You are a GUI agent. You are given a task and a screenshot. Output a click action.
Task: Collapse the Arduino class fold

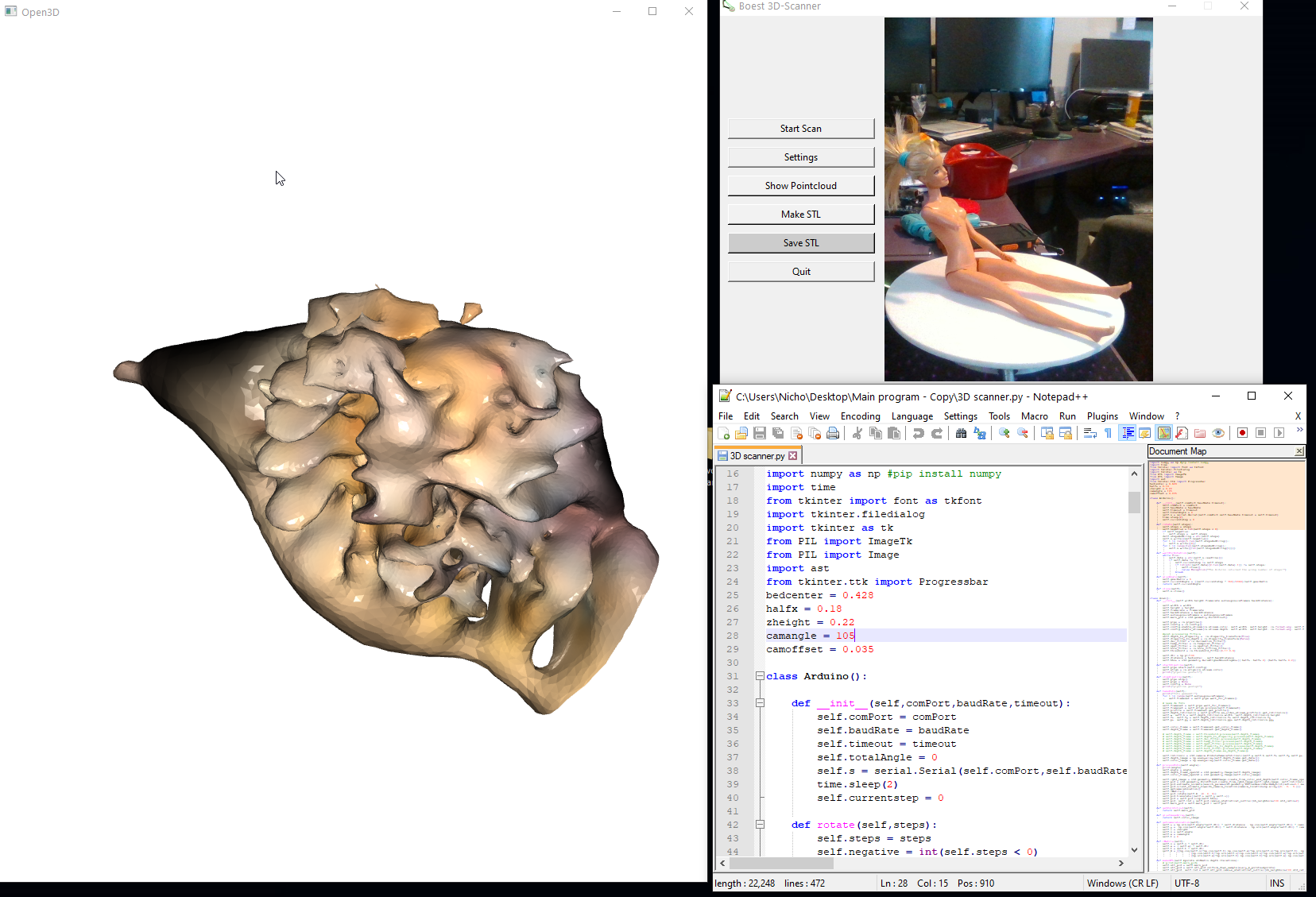click(761, 676)
